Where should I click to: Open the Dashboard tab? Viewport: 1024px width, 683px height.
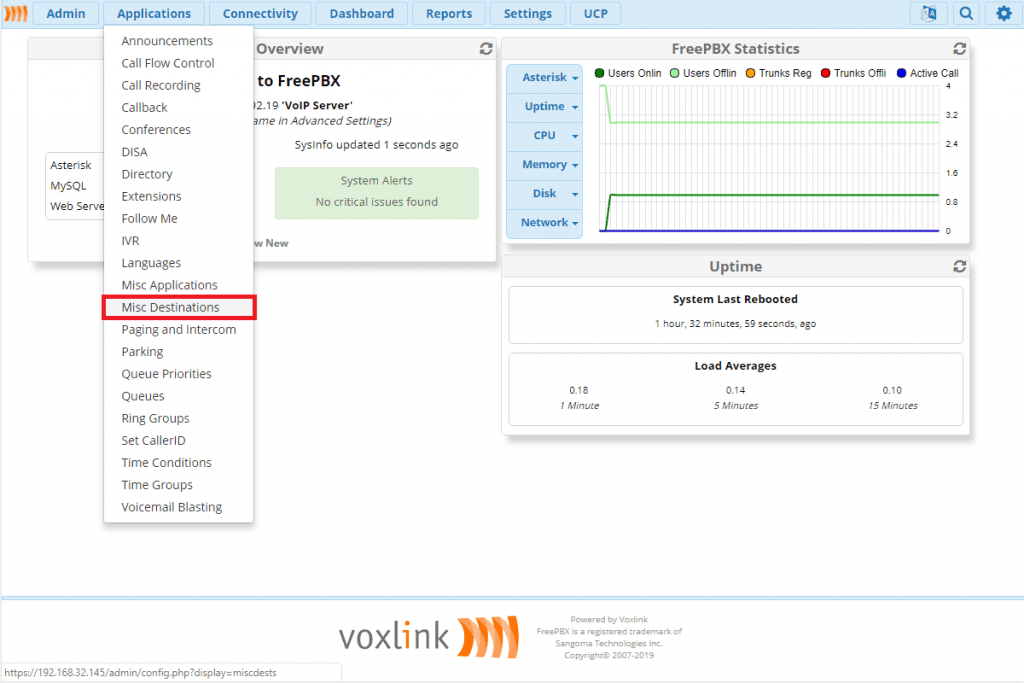(x=362, y=13)
